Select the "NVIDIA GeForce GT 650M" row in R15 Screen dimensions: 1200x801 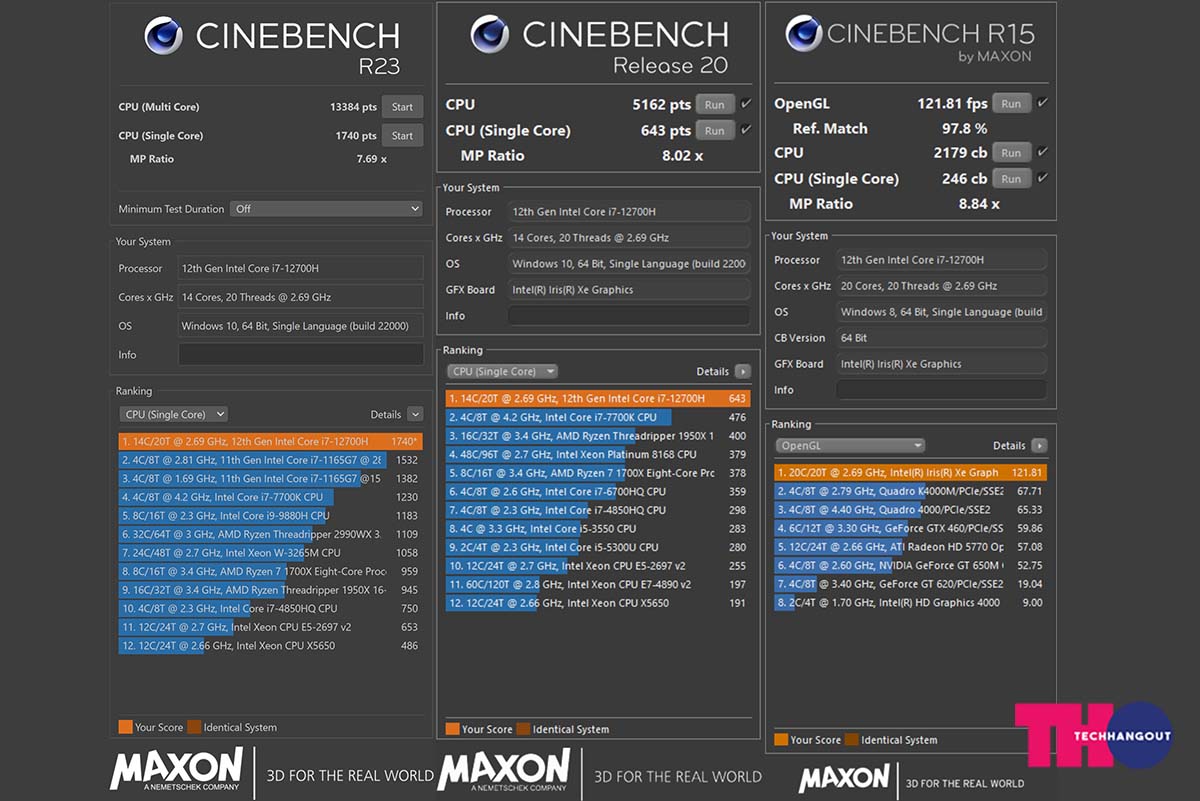911,565
